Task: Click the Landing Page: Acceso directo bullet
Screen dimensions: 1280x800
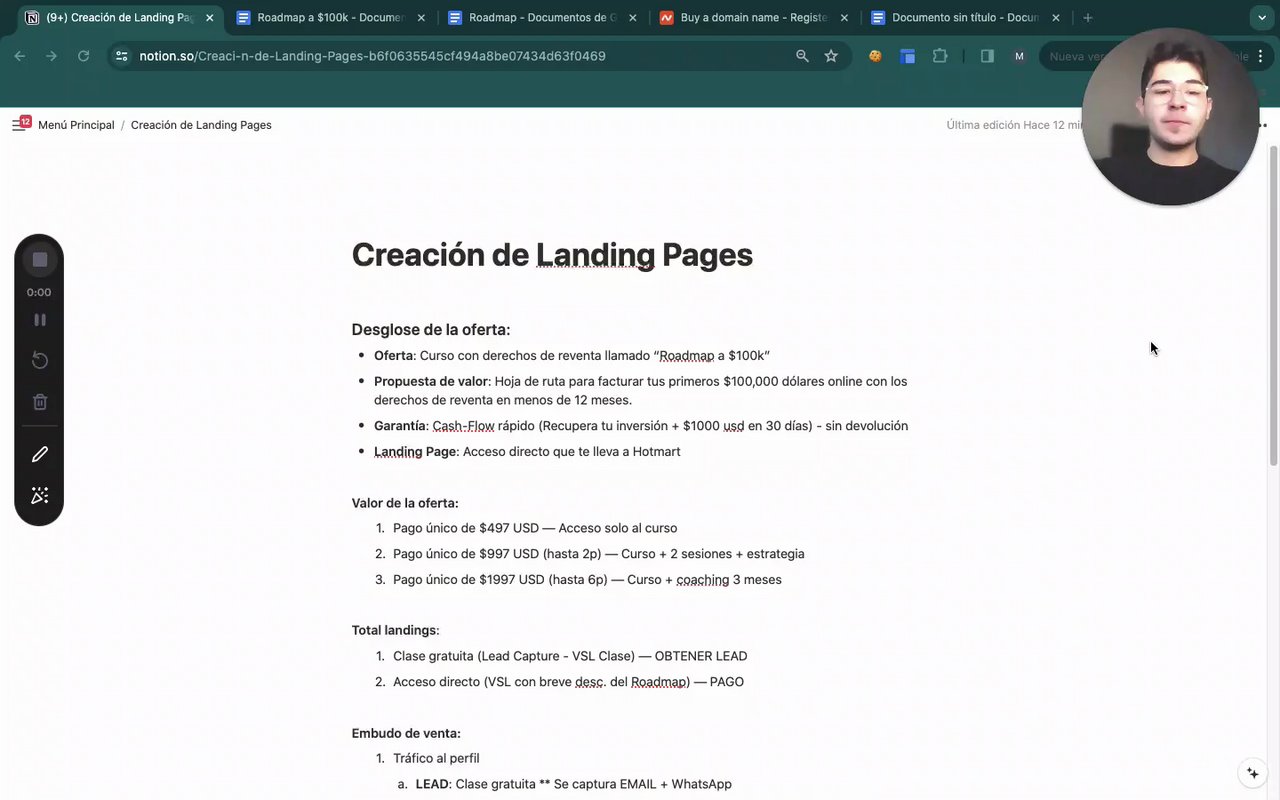Action: [527, 452]
